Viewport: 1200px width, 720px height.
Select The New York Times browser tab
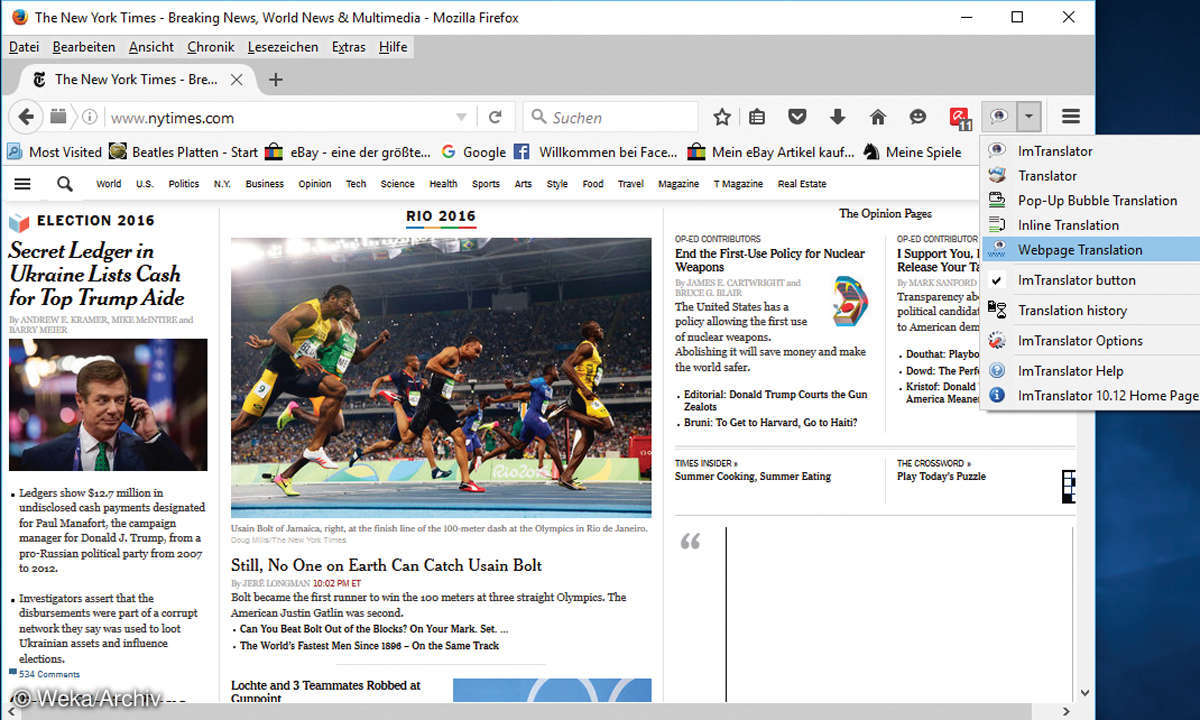tap(136, 79)
